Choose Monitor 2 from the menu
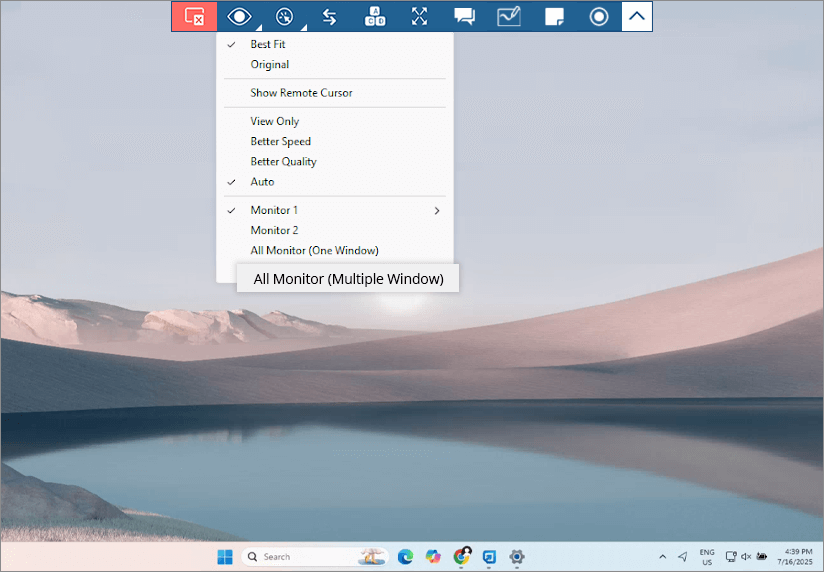 (274, 230)
